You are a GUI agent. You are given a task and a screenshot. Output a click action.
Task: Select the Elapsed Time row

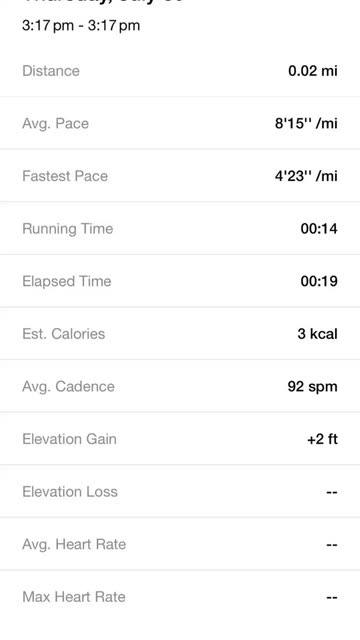[x=180, y=281]
